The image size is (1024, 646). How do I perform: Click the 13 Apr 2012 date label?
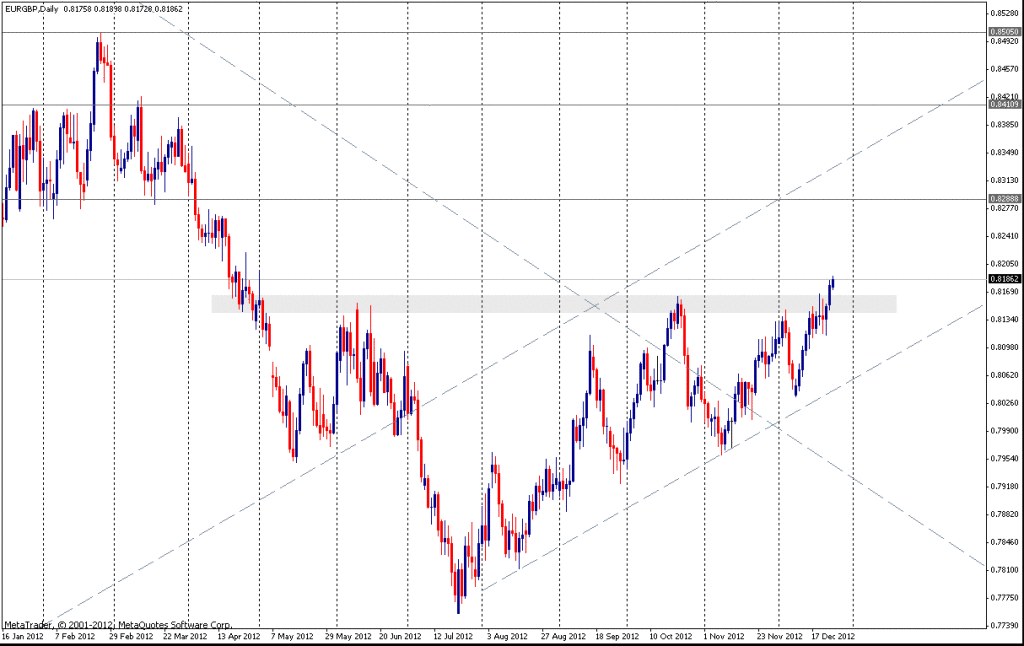click(236, 635)
